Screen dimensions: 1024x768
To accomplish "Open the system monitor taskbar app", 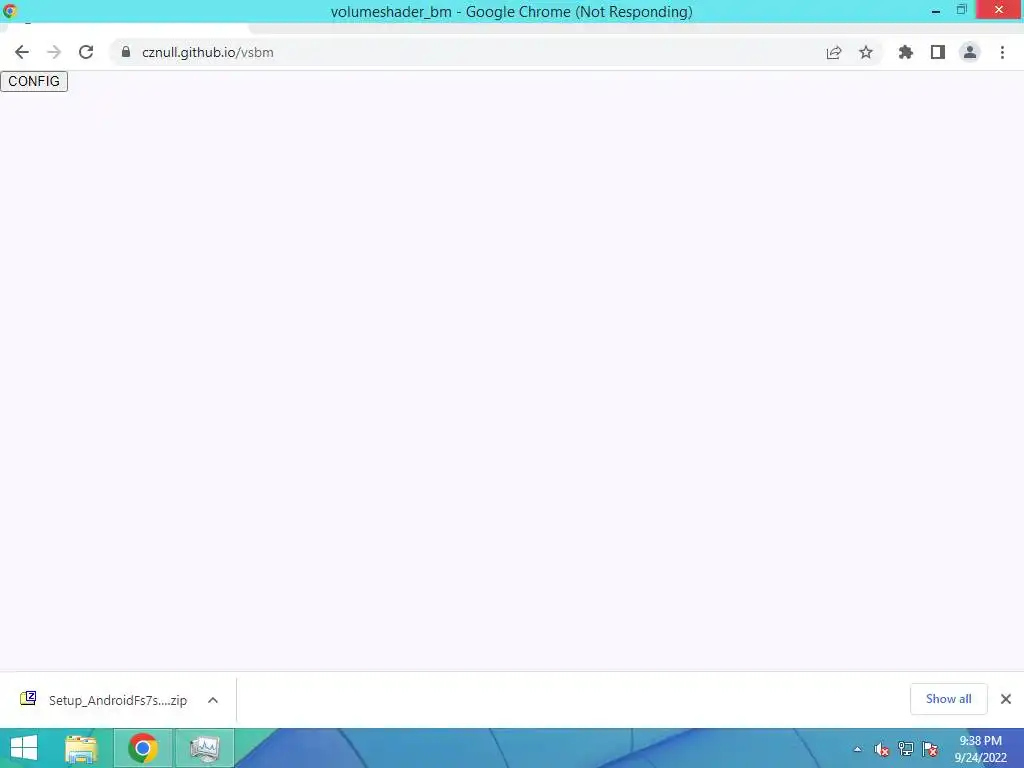I will (205, 748).
